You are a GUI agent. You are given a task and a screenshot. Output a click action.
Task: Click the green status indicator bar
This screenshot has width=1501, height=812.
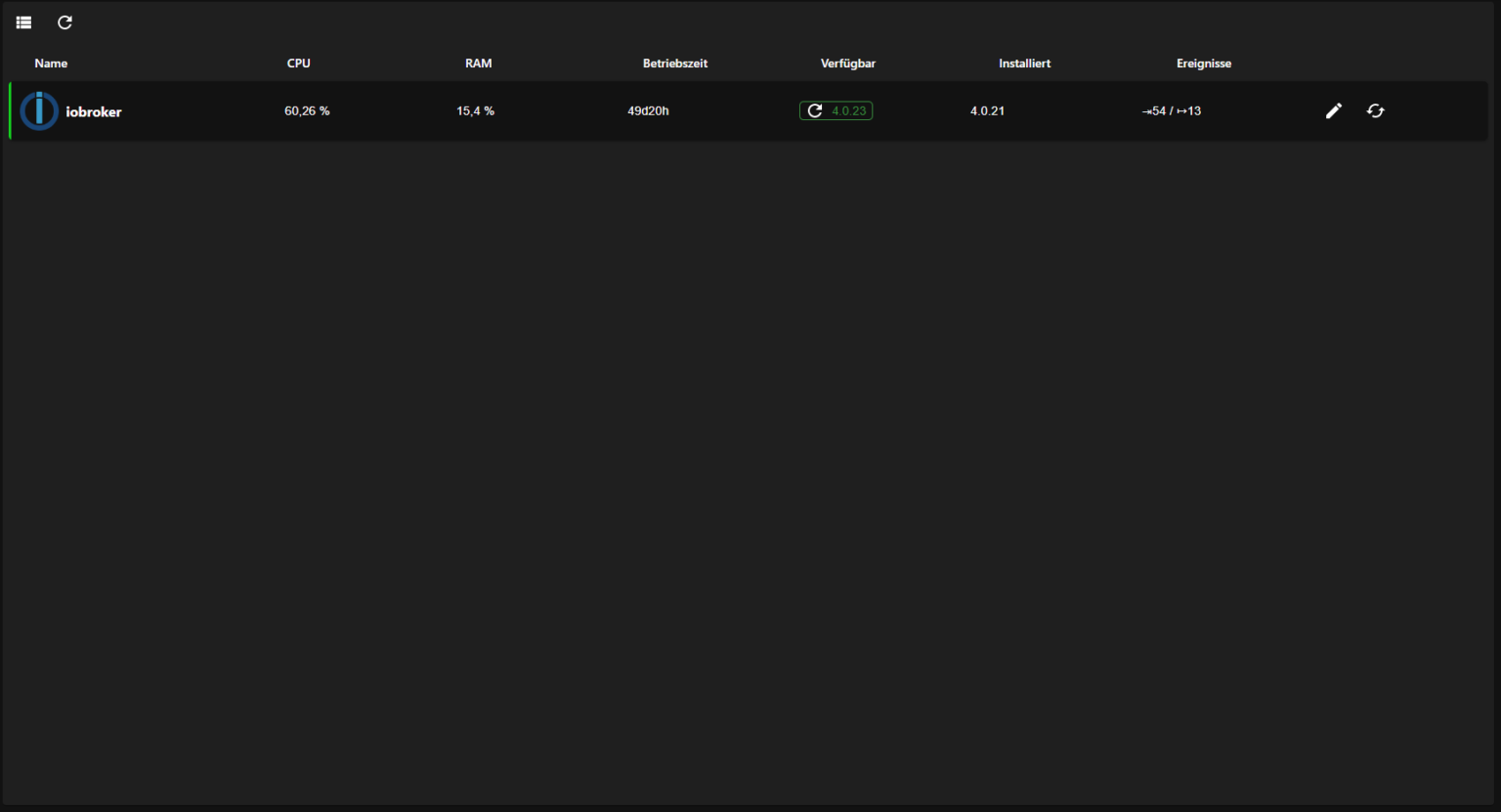tap(10, 110)
